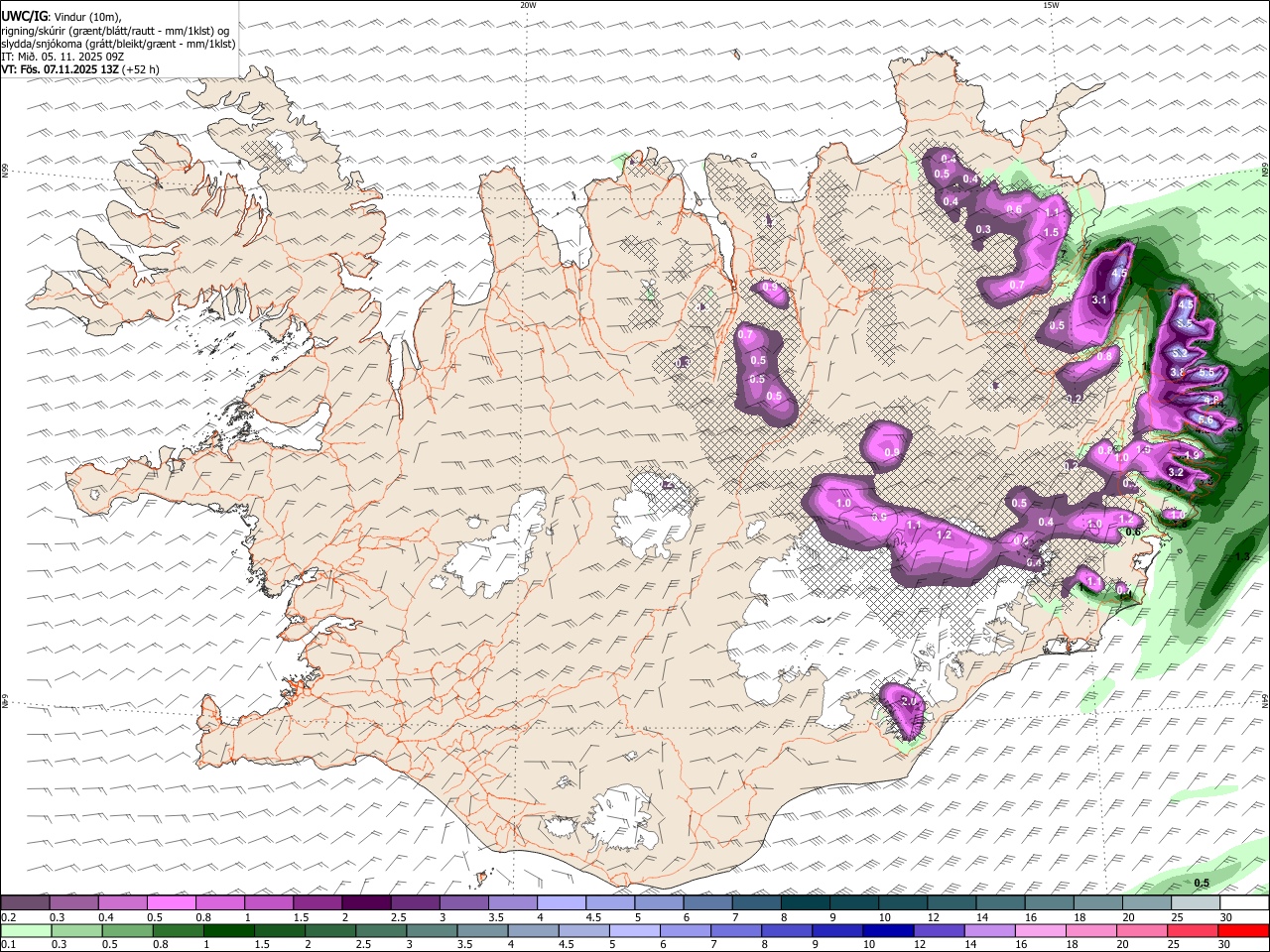Viewport: 1270px width, 952px height.
Task: Click the '20W' longitude label
Action: coord(528,5)
